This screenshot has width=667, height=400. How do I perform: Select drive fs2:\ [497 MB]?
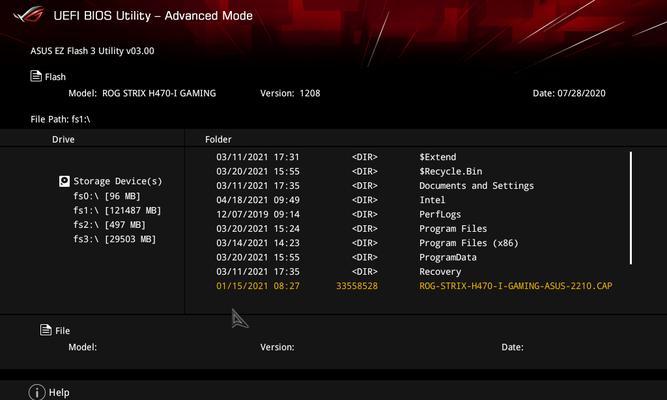click(109, 225)
